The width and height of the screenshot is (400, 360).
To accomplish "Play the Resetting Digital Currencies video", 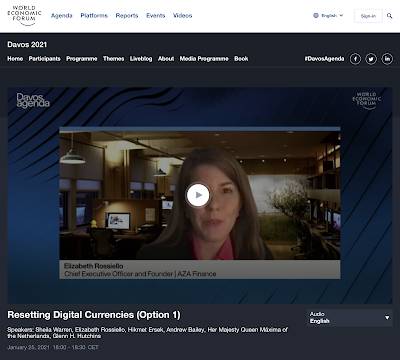I will click(198, 195).
